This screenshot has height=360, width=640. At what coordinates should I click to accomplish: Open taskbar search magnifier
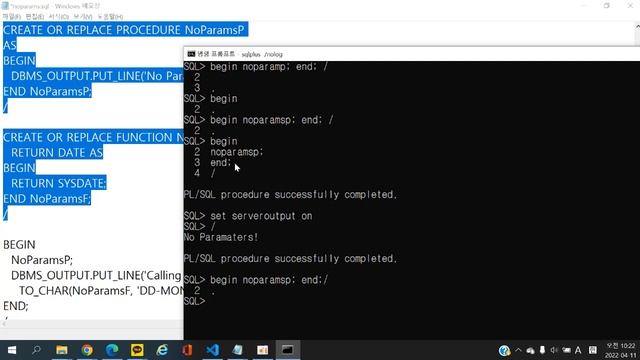pos(36,350)
